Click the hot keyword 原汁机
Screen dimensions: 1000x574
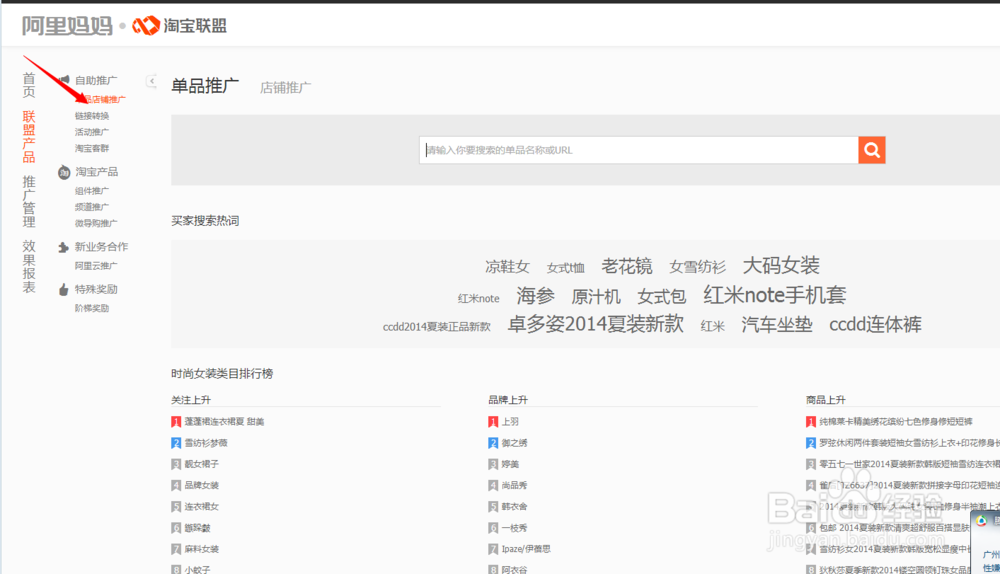coord(596,297)
